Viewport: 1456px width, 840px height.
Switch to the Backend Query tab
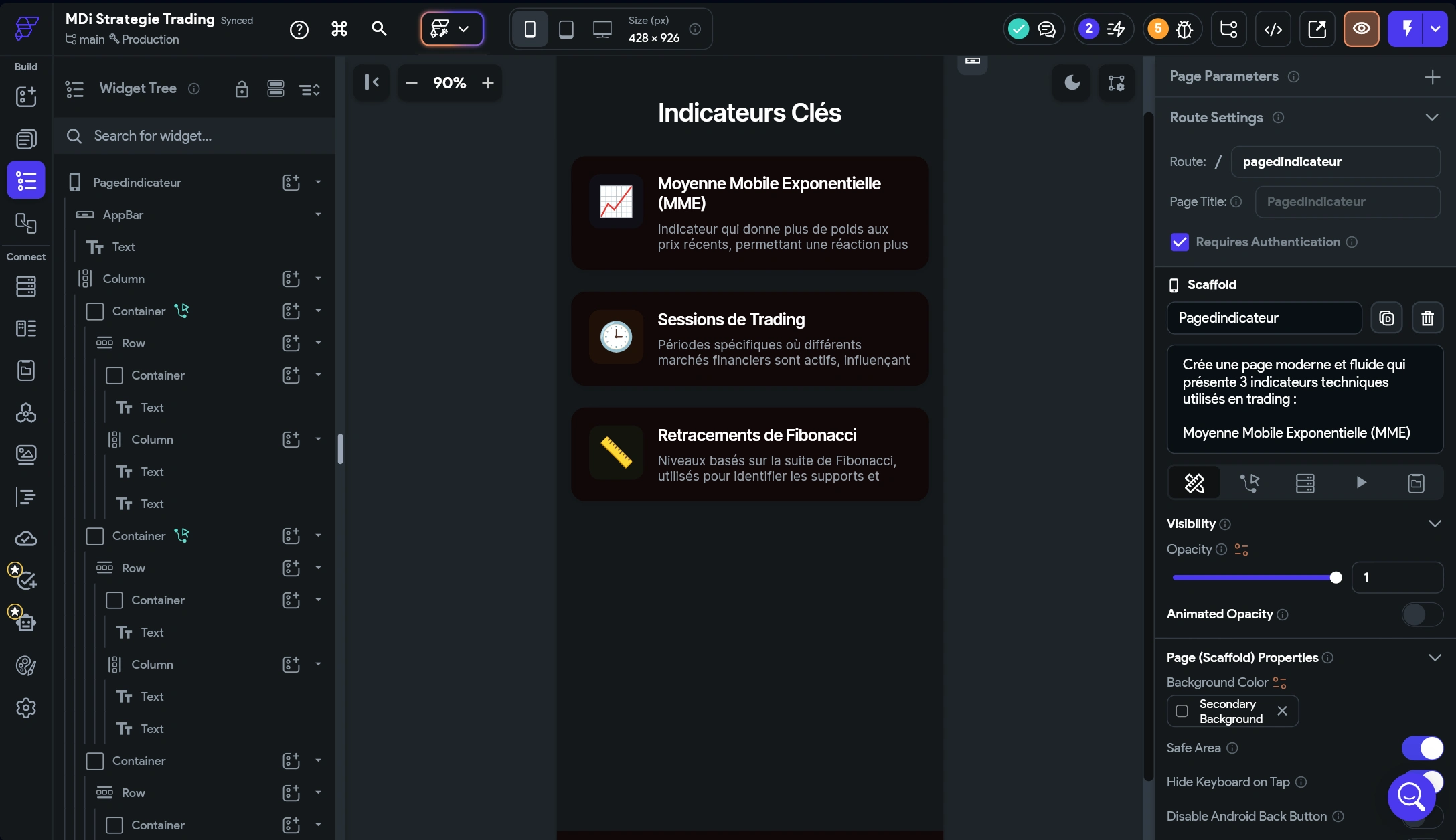point(1305,483)
